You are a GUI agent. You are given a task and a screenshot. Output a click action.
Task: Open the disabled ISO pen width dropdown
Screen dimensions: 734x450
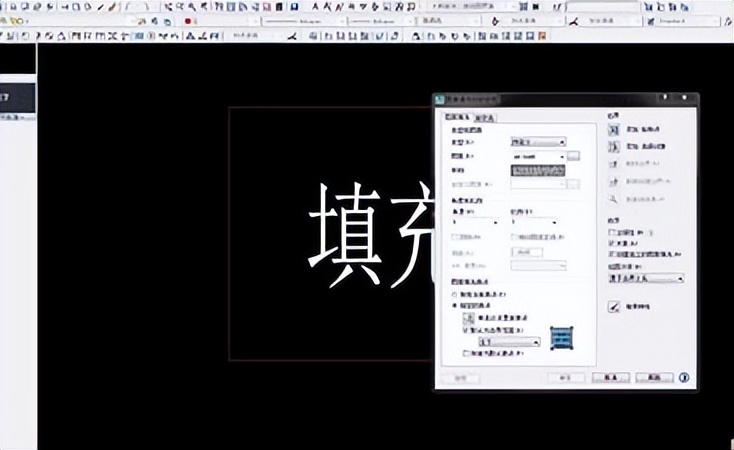[x=538, y=266]
